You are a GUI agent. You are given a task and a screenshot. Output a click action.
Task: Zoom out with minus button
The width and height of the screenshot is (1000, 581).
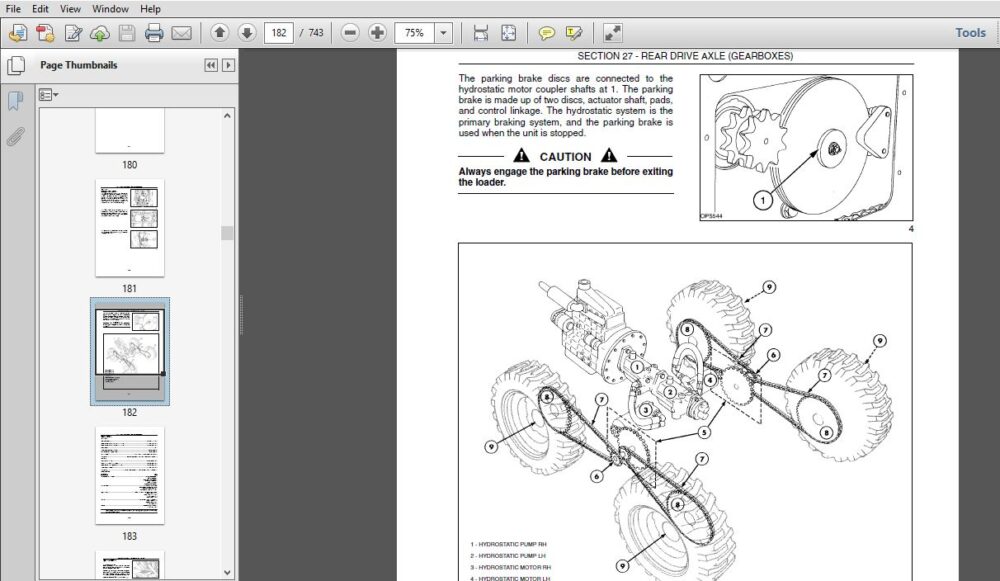click(x=349, y=33)
